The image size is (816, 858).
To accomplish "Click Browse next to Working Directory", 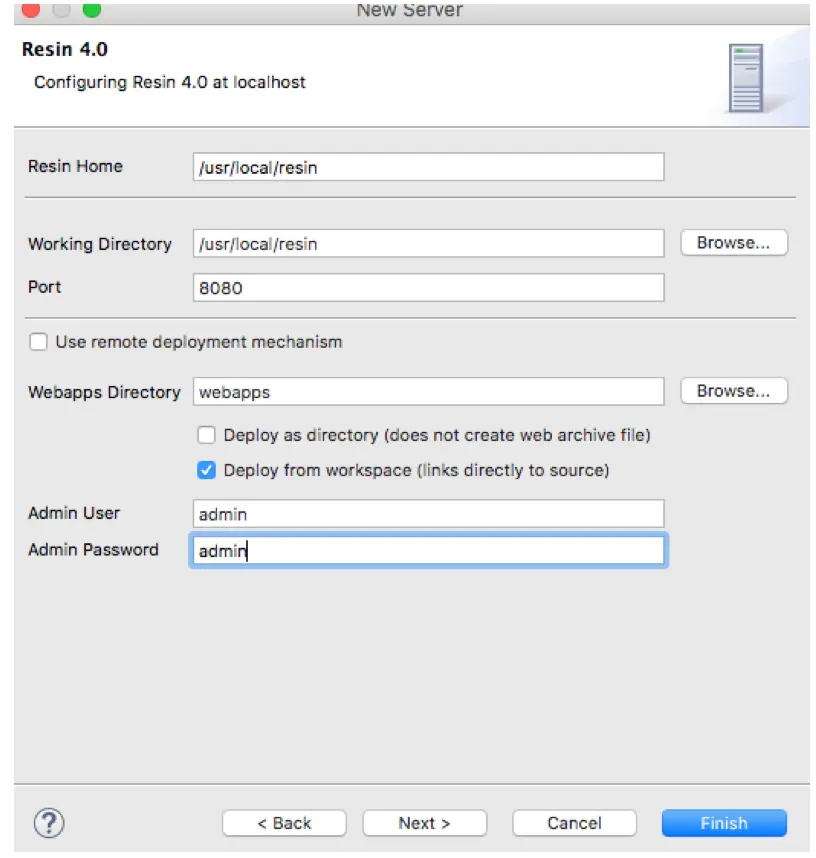I will pyautogui.click(x=734, y=242).
